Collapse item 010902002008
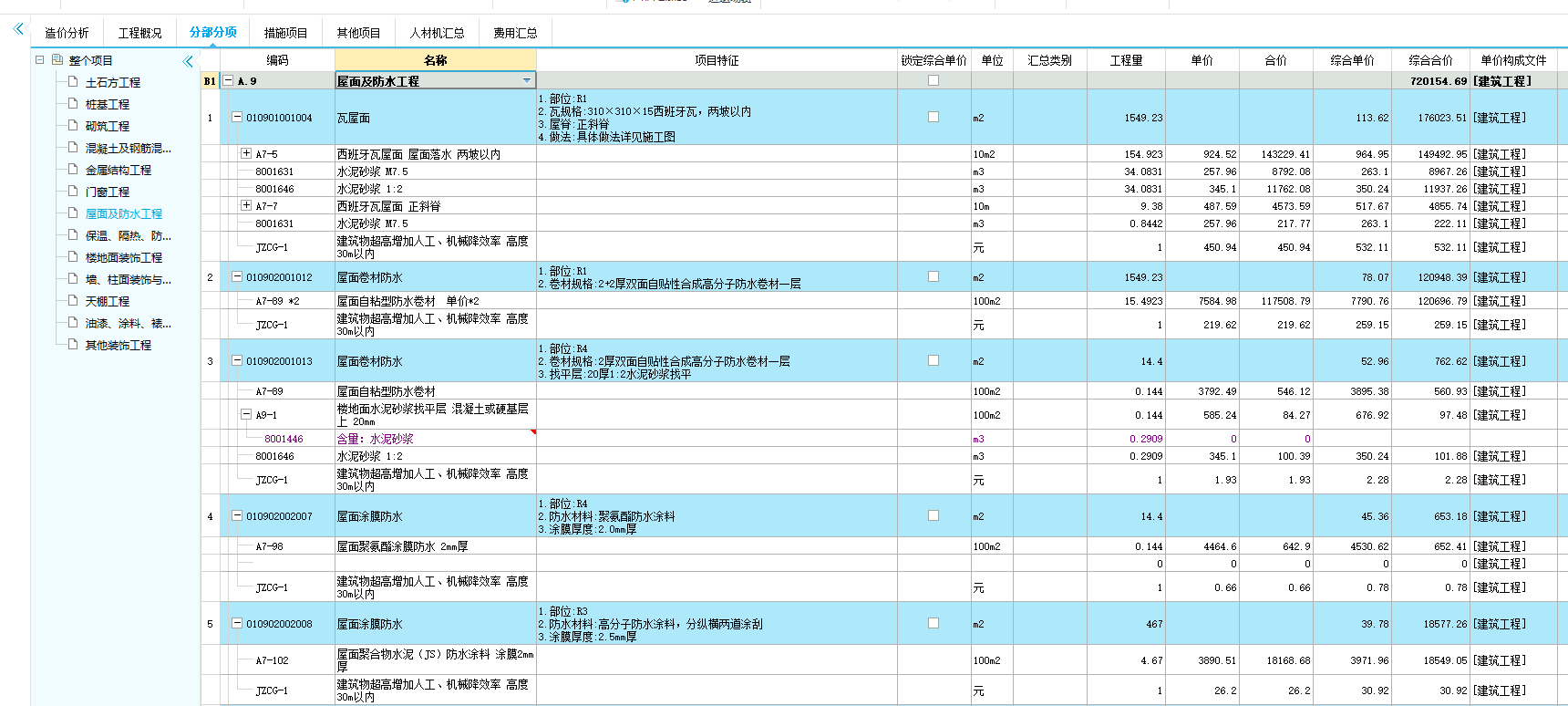Viewport: 1568px width, 706px height. pos(237,624)
